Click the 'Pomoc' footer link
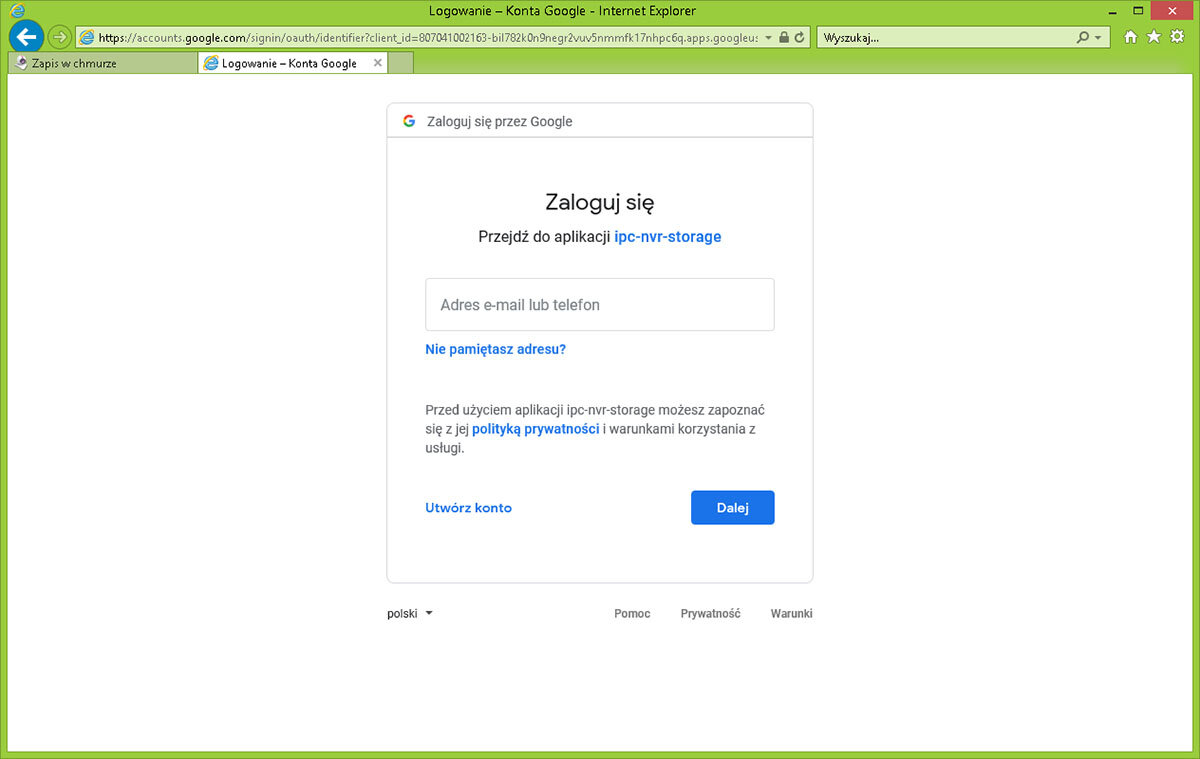The height and width of the screenshot is (759, 1200). pyautogui.click(x=632, y=614)
